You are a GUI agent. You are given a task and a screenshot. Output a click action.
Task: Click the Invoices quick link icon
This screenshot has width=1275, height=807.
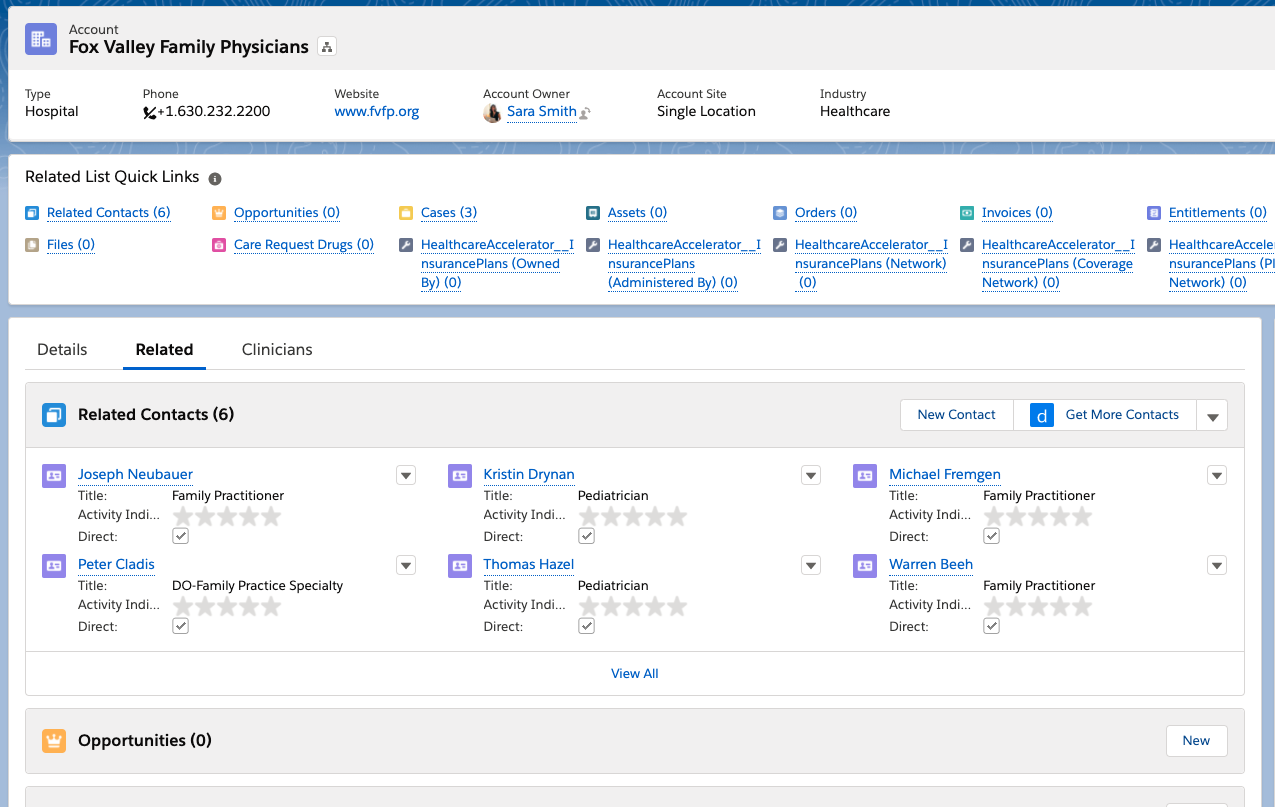pos(967,213)
